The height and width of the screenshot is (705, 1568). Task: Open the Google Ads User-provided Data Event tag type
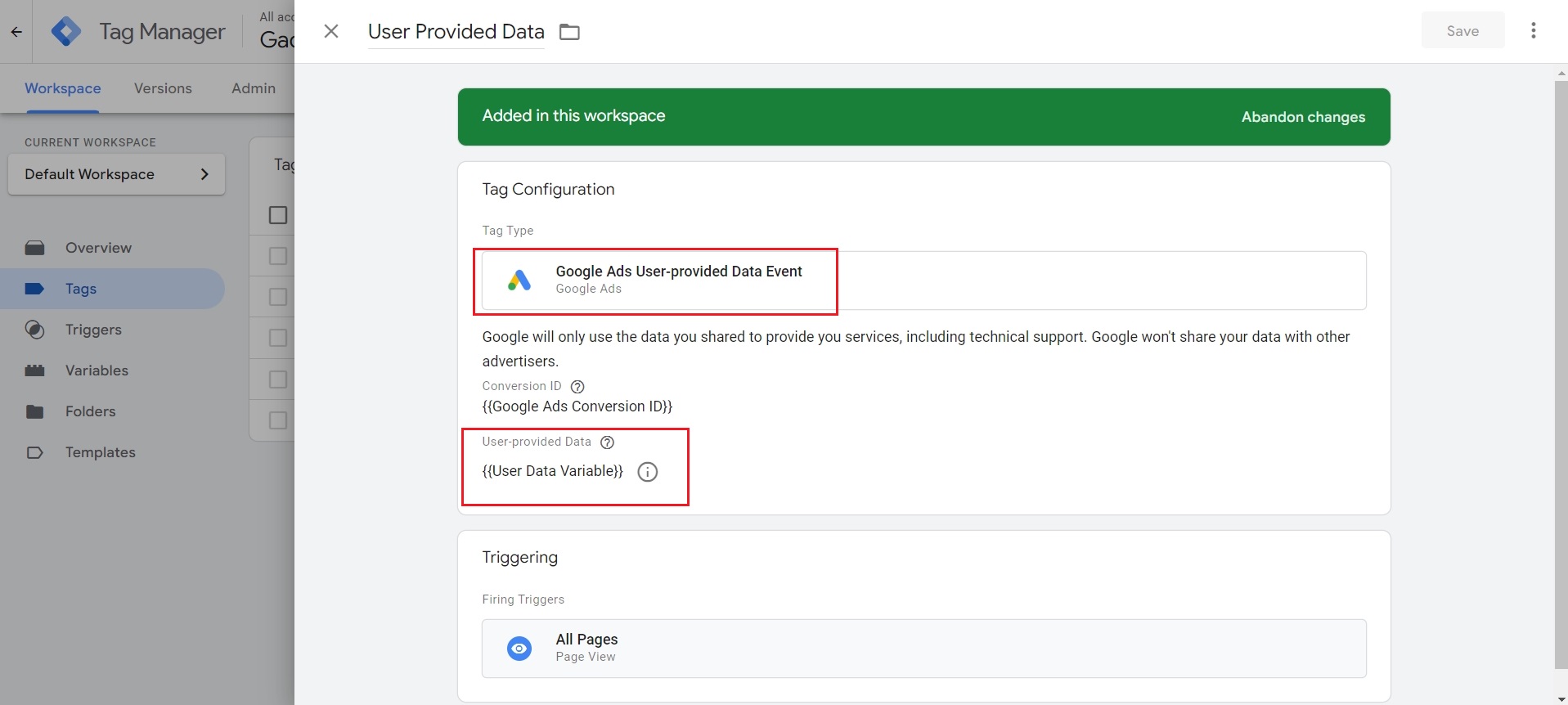(x=924, y=281)
